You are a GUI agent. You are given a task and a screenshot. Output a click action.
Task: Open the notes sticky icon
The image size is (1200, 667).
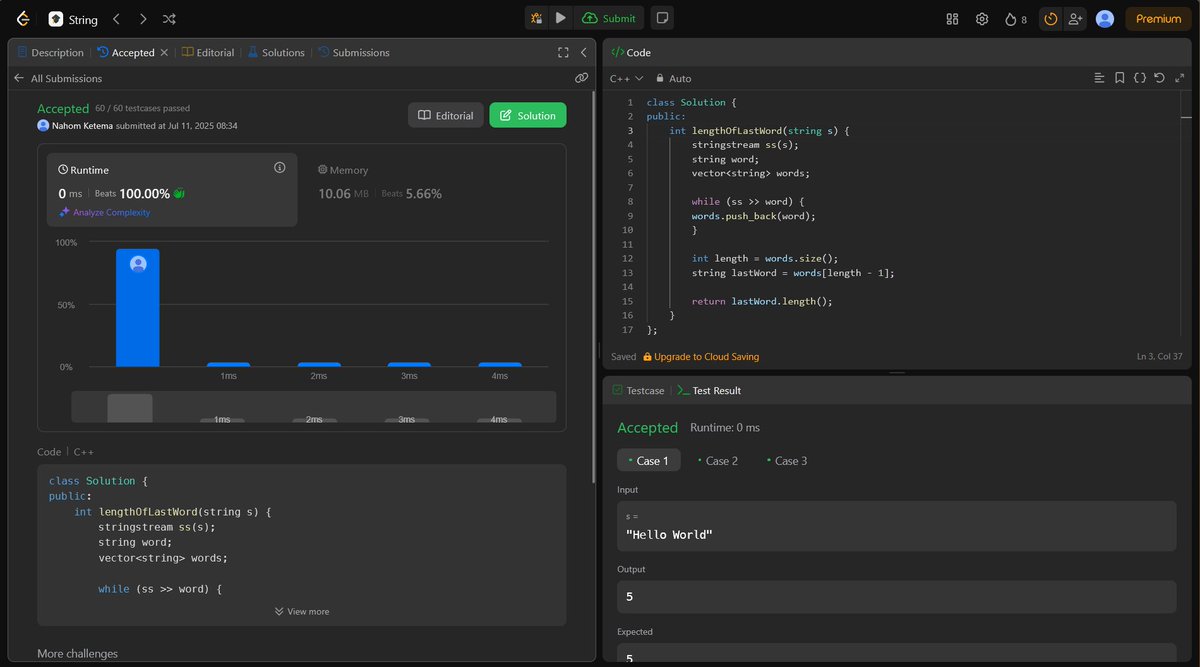pyautogui.click(x=662, y=18)
